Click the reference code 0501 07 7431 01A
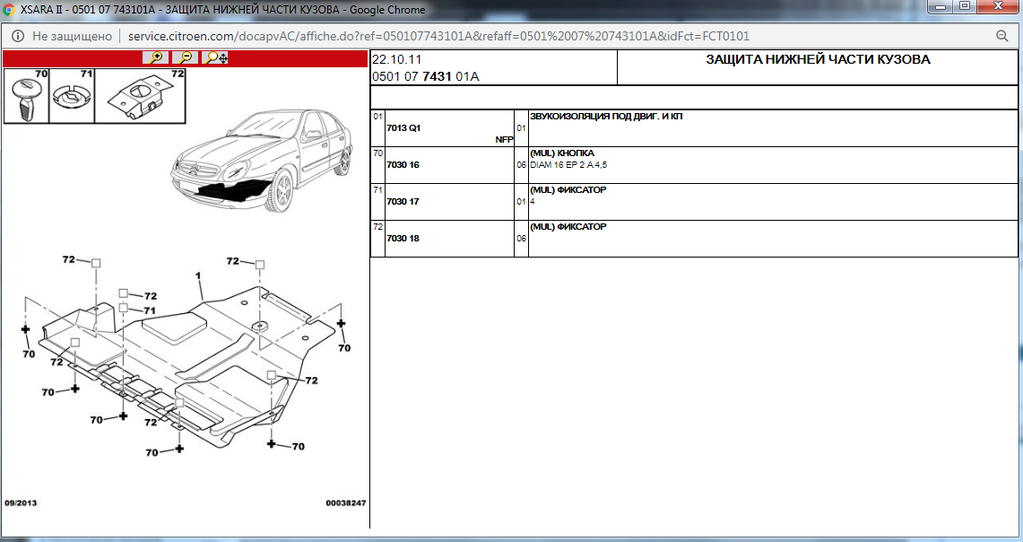The width and height of the screenshot is (1023, 542). [425, 76]
